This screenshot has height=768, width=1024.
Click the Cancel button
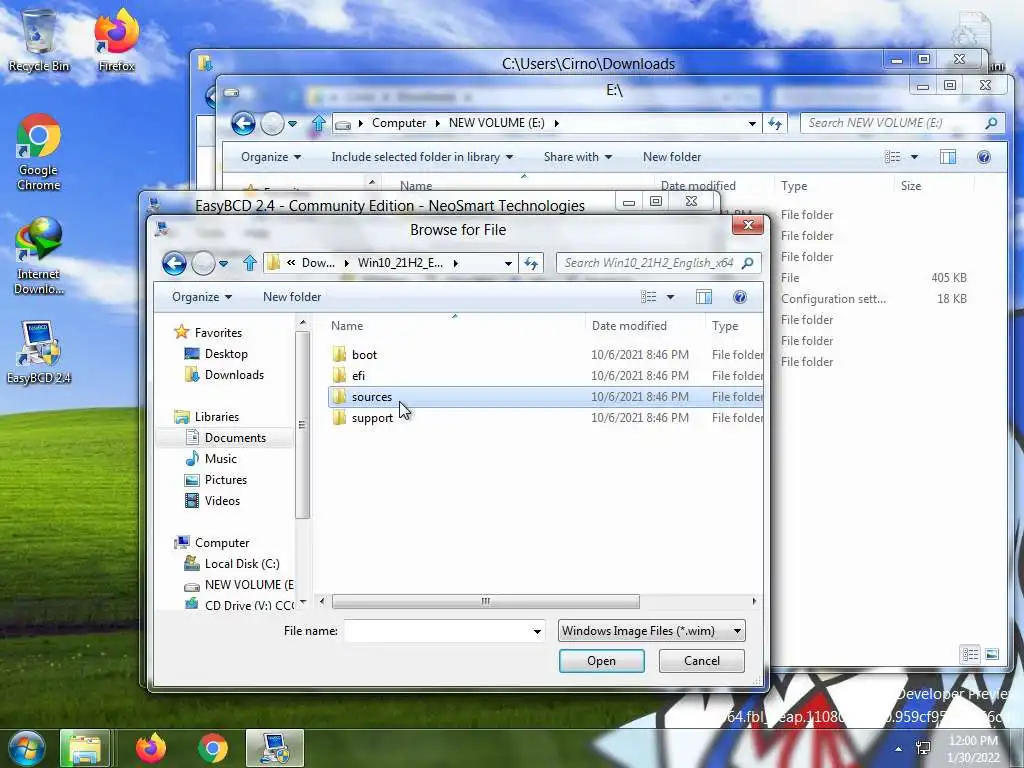[x=701, y=661]
